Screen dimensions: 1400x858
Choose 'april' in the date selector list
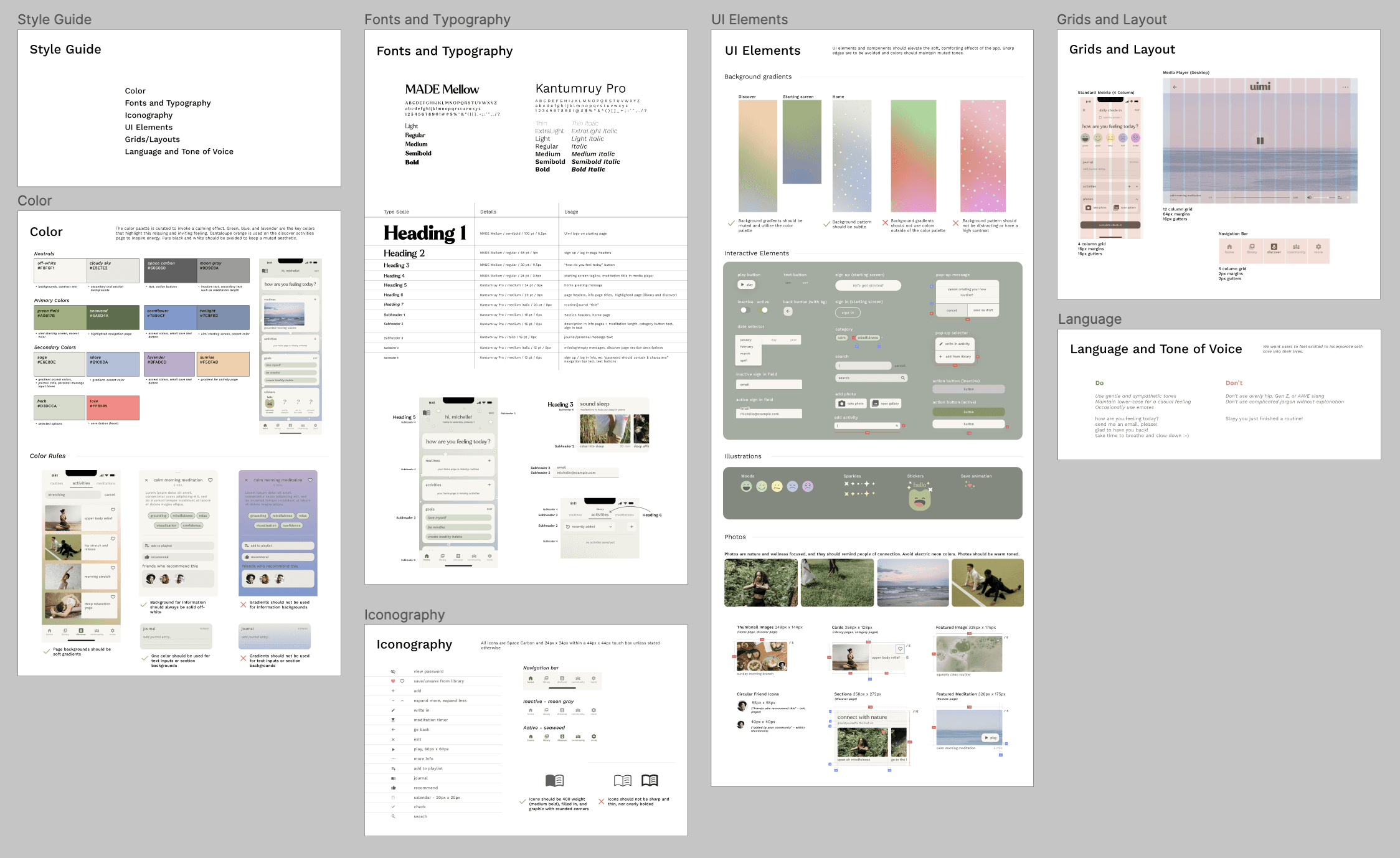tap(749, 361)
